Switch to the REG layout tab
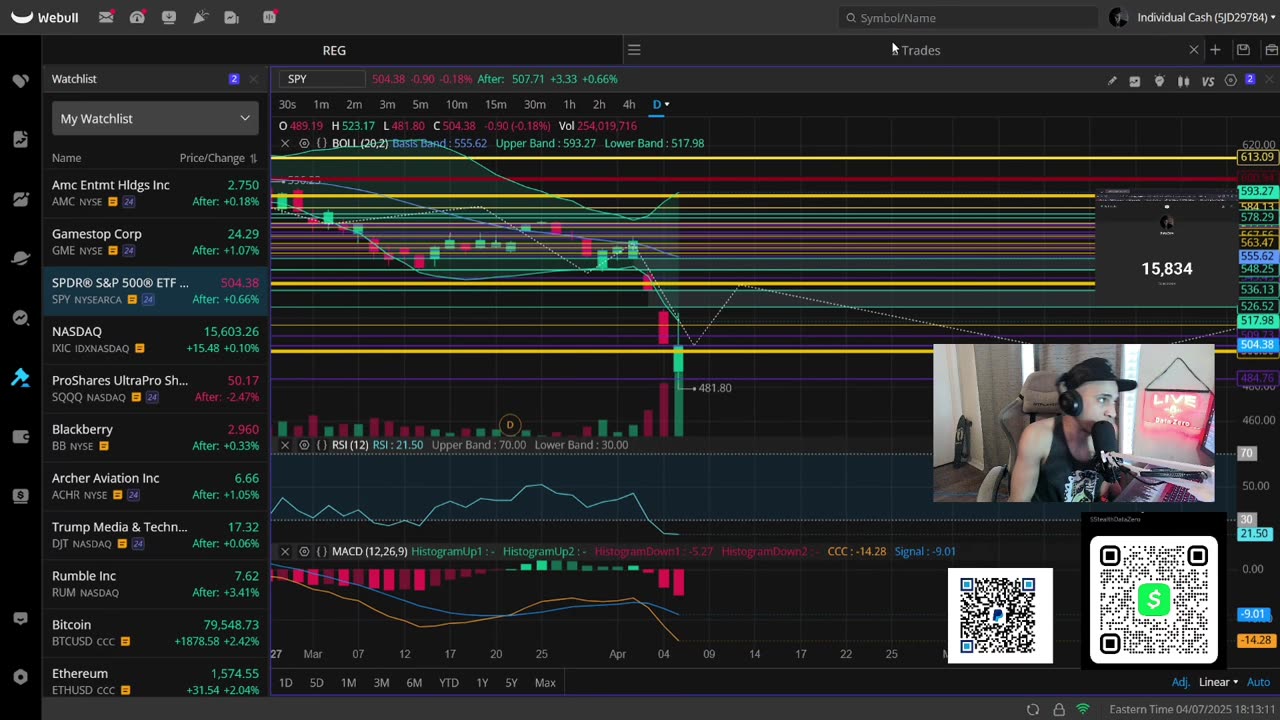Screen dimensions: 1280x720 [x=334, y=50]
